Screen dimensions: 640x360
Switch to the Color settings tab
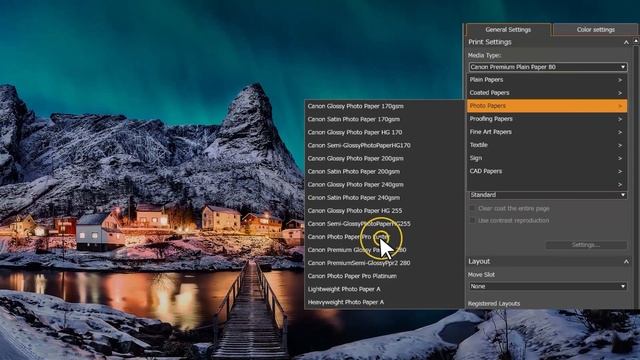coord(596,29)
